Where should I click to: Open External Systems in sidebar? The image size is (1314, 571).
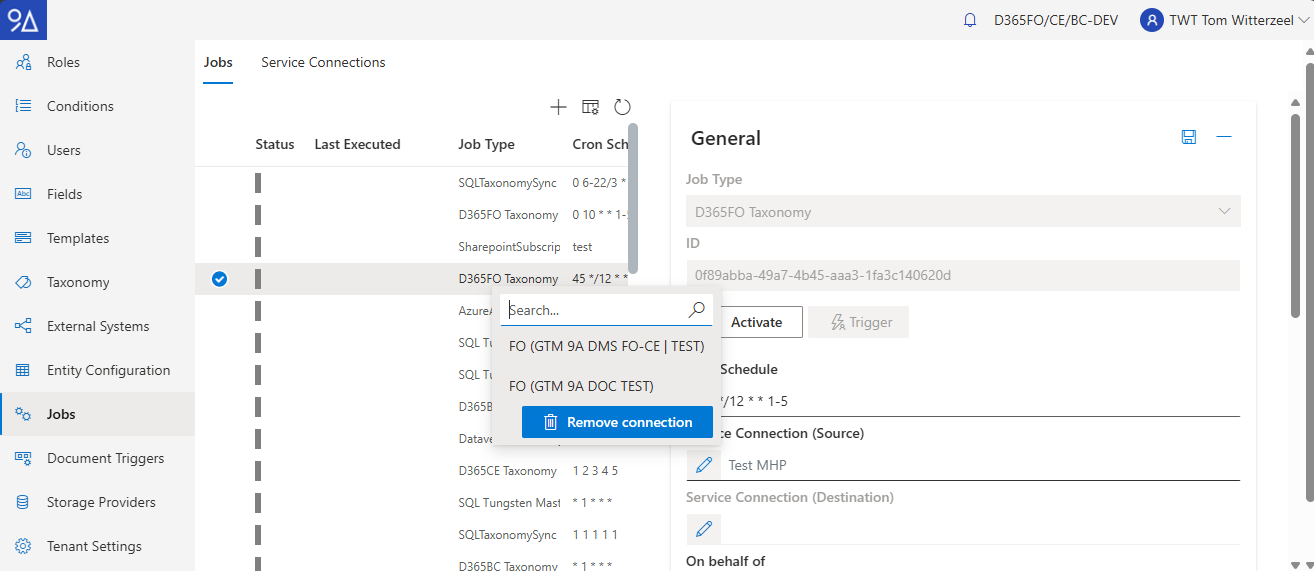pyautogui.click(x=97, y=326)
